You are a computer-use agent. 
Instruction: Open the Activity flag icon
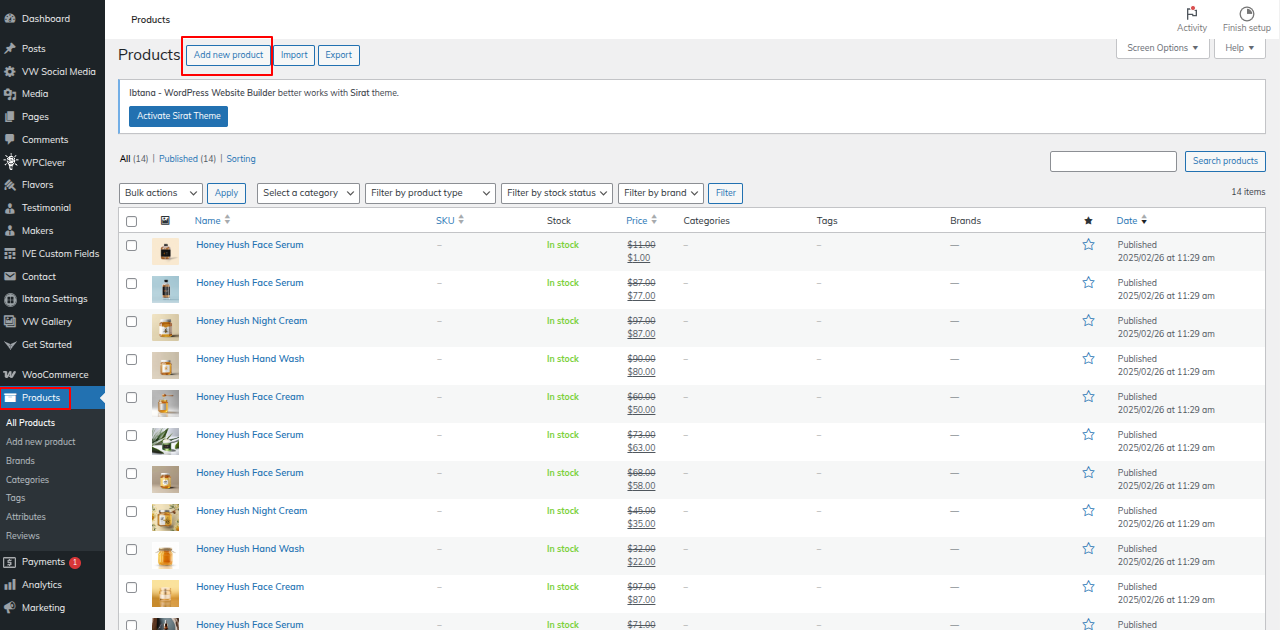pos(1191,14)
